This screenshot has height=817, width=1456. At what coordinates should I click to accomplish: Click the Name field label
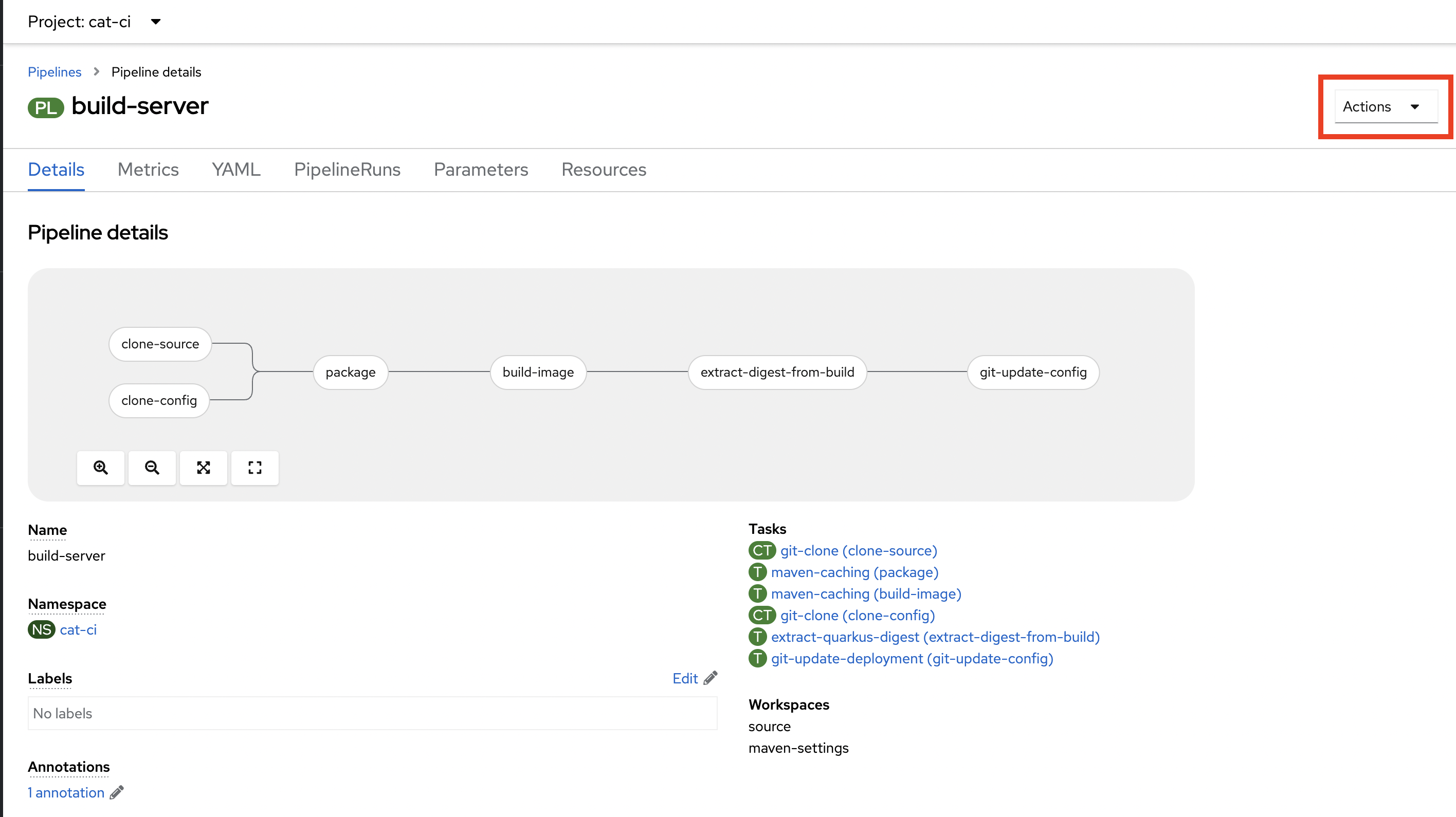(x=47, y=530)
